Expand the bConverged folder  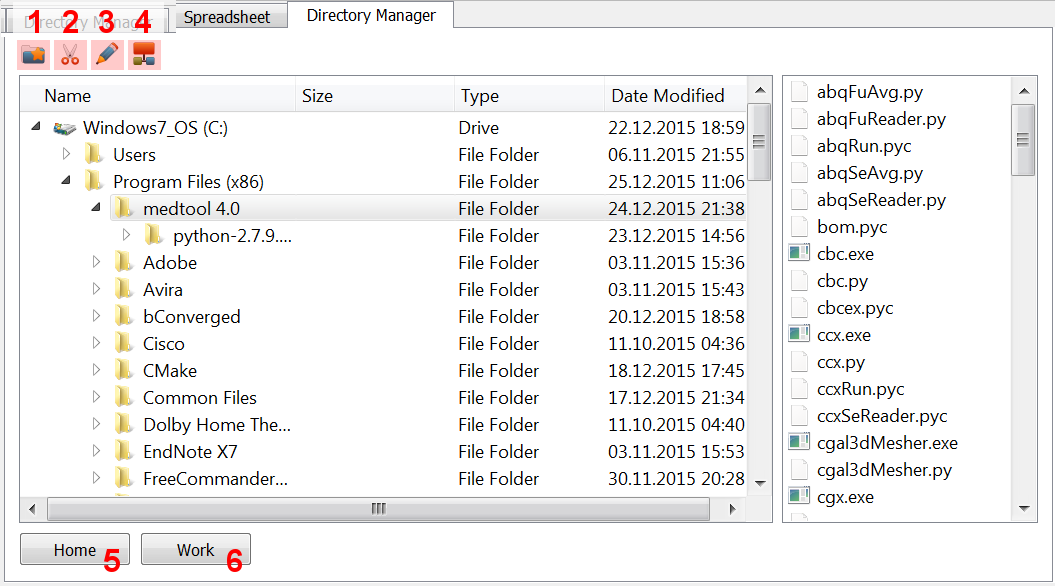tap(96, 316)
